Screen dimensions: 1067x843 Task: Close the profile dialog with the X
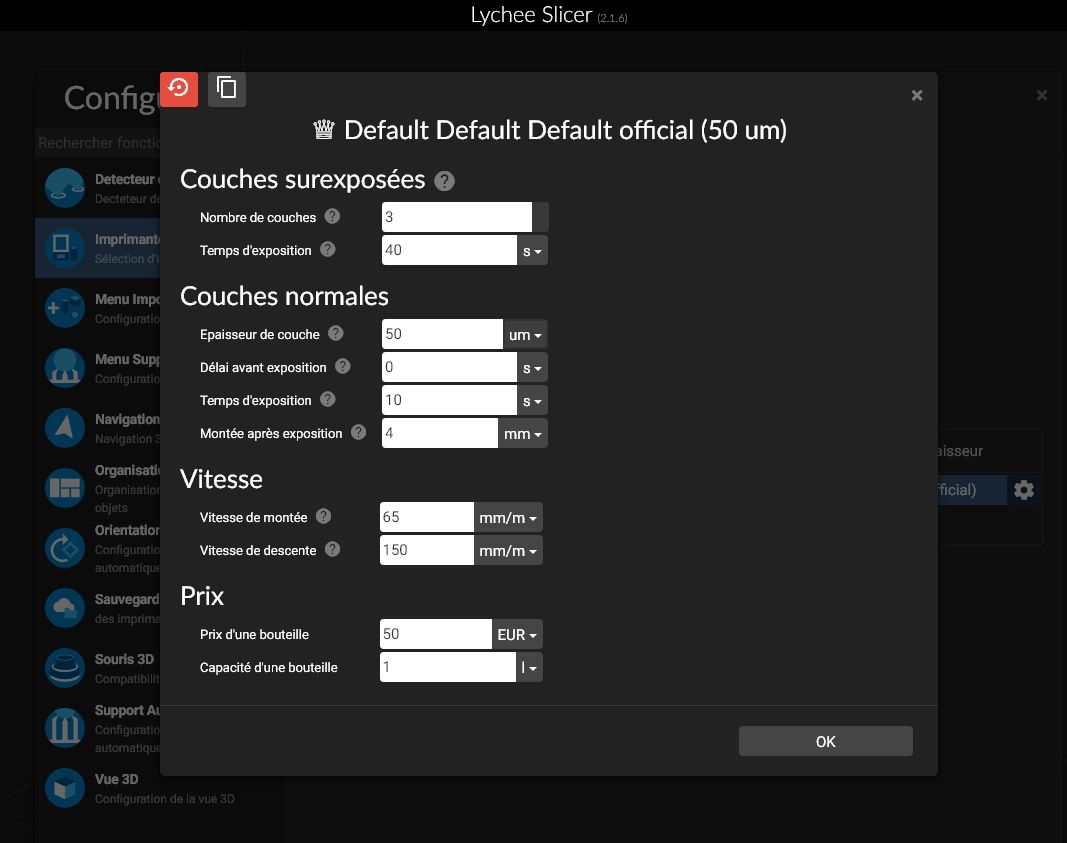point(916,96)
